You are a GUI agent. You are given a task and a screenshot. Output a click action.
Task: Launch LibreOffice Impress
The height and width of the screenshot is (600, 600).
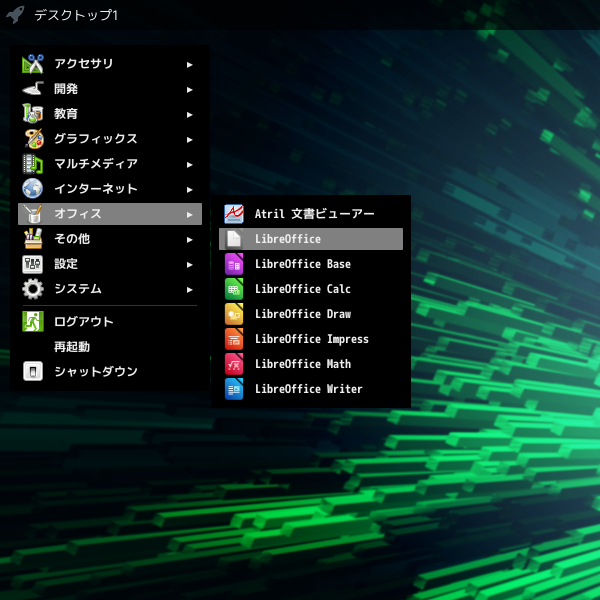click(311, 339)
